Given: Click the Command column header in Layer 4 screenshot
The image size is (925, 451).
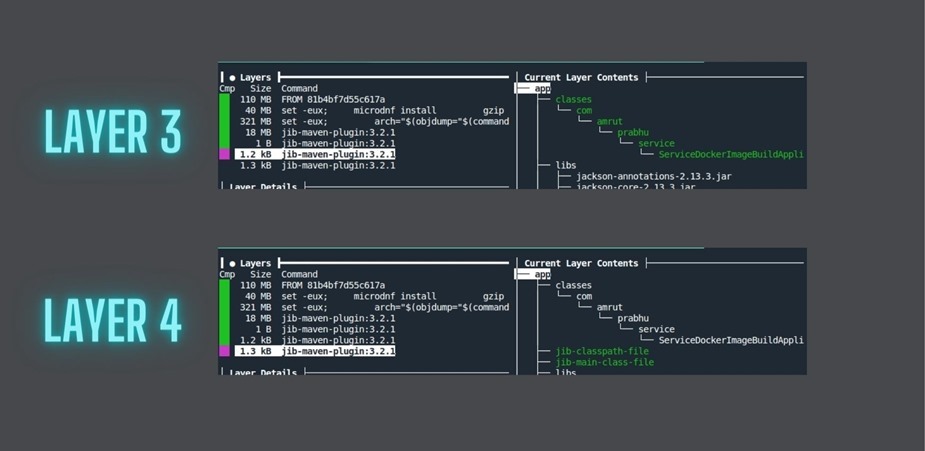Looking at the screenshot, I should (299, 274).
